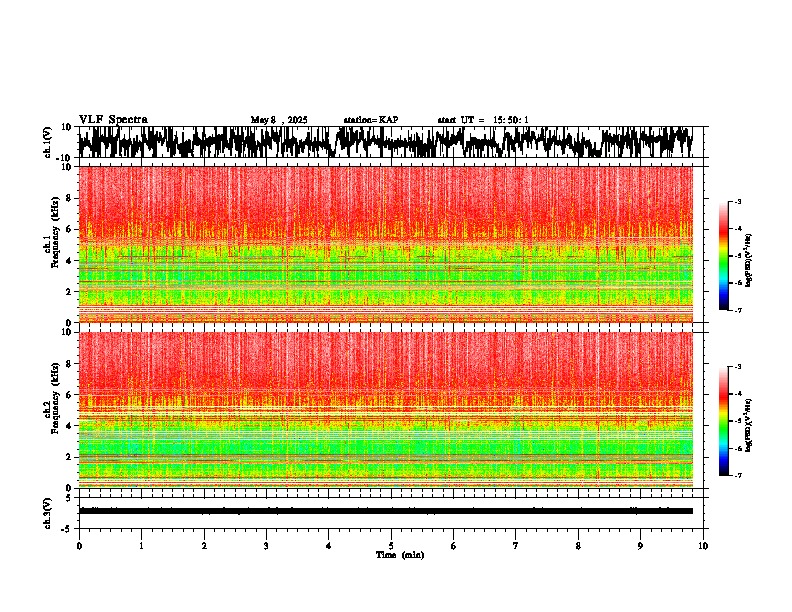
Task: Click the 'ch.3(V)' axis label
Action: coord(48,513)
